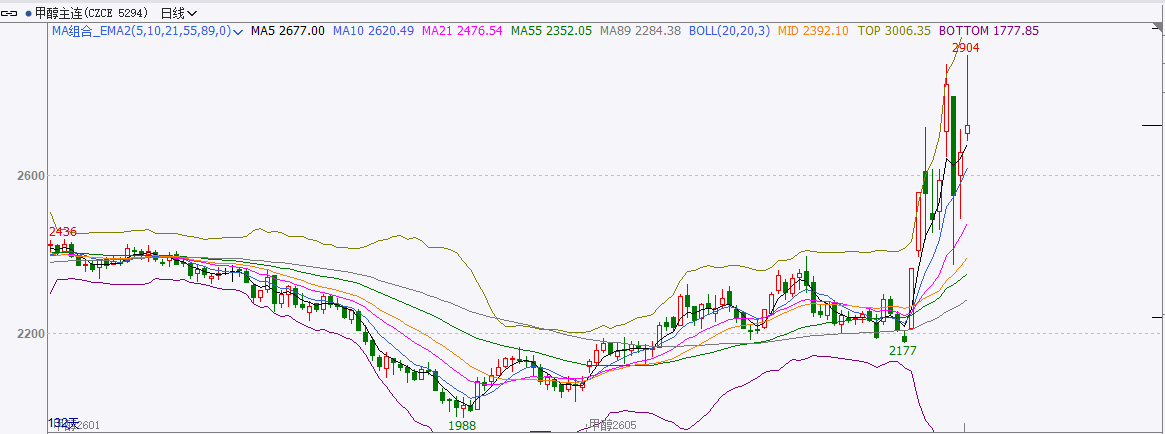Click the green MA55 2352.05 label

click(x=551, y=32)
